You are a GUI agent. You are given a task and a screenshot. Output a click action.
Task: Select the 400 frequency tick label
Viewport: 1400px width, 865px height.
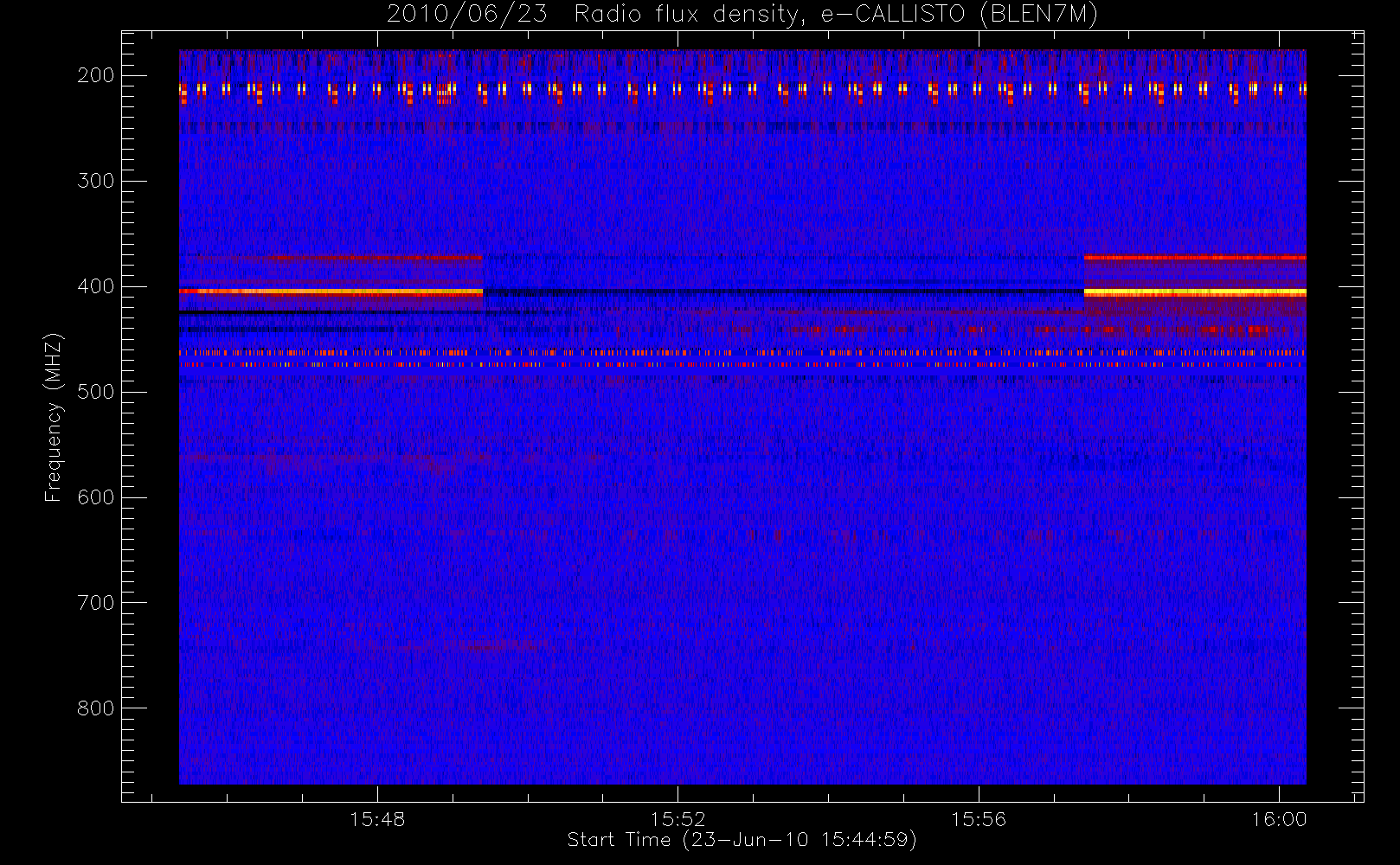[96, 286]
